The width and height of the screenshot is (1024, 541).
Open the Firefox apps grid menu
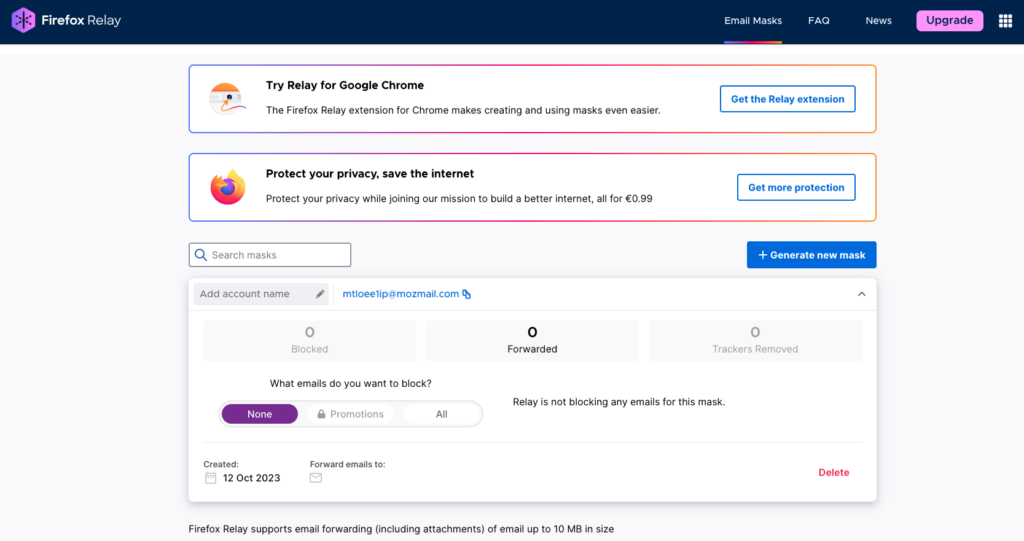[1005, 21]
